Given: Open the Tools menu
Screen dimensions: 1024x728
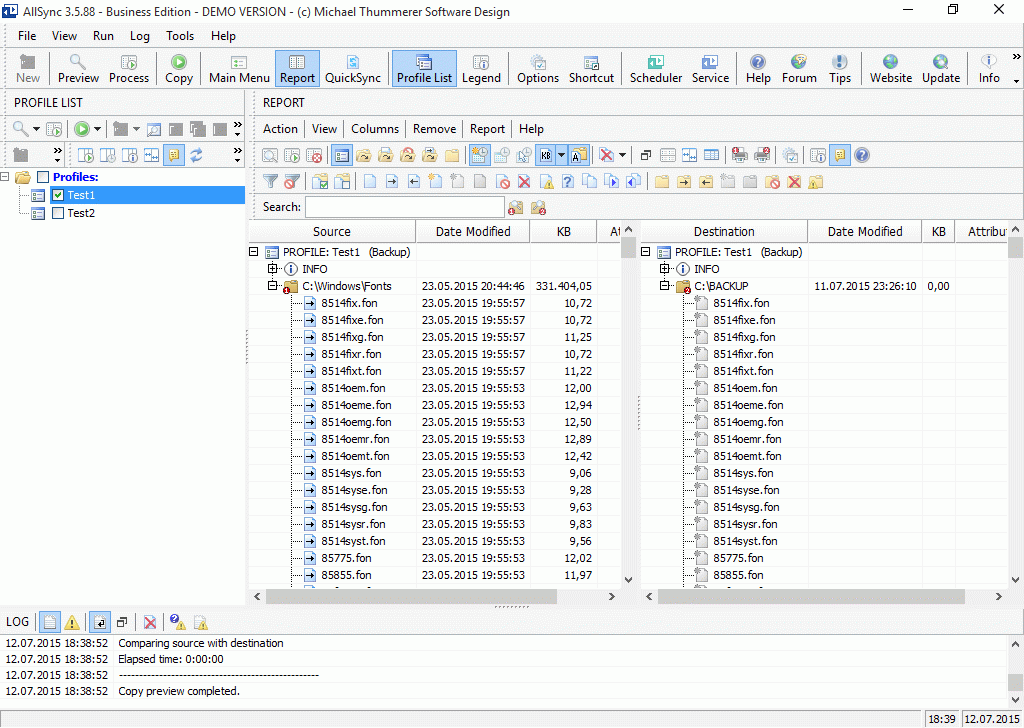Looking at the screenshot, I should tap(180, 36).
